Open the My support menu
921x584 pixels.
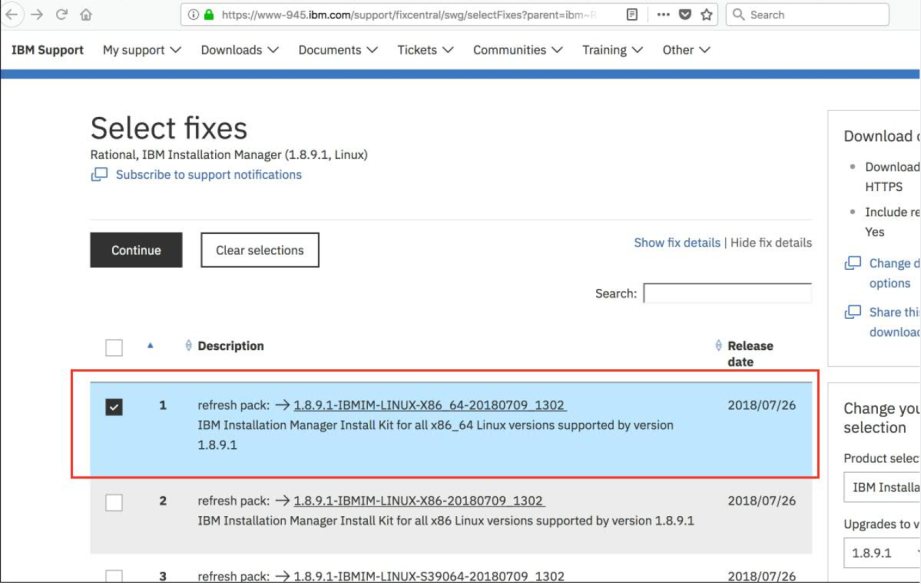coord(138,49)
